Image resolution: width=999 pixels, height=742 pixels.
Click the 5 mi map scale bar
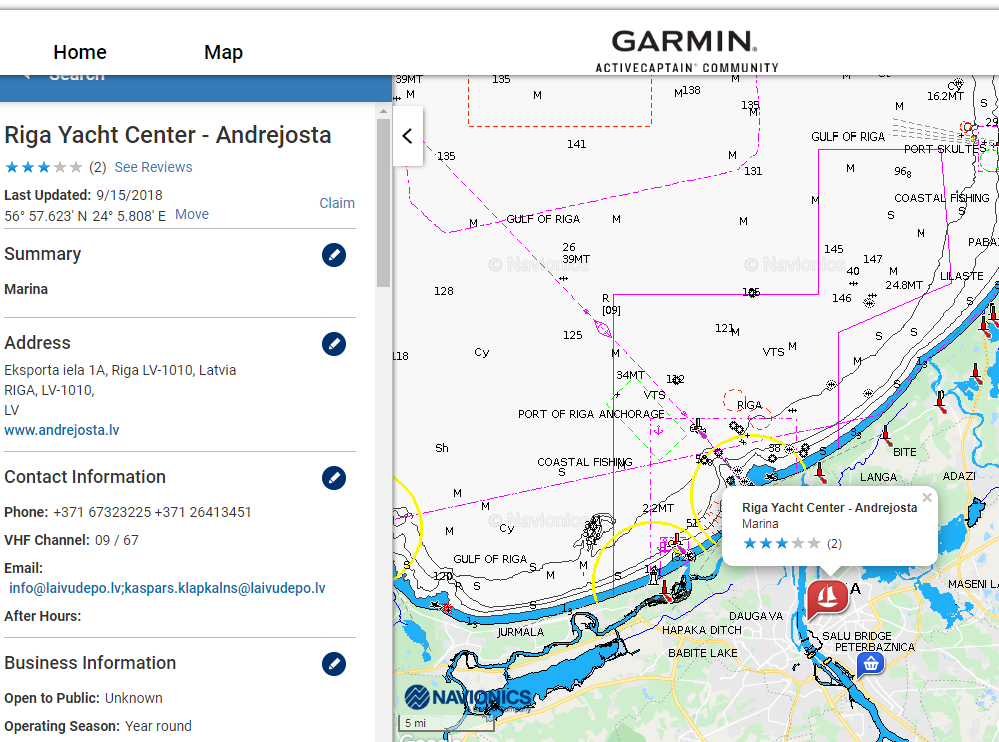tap(446, 724)
